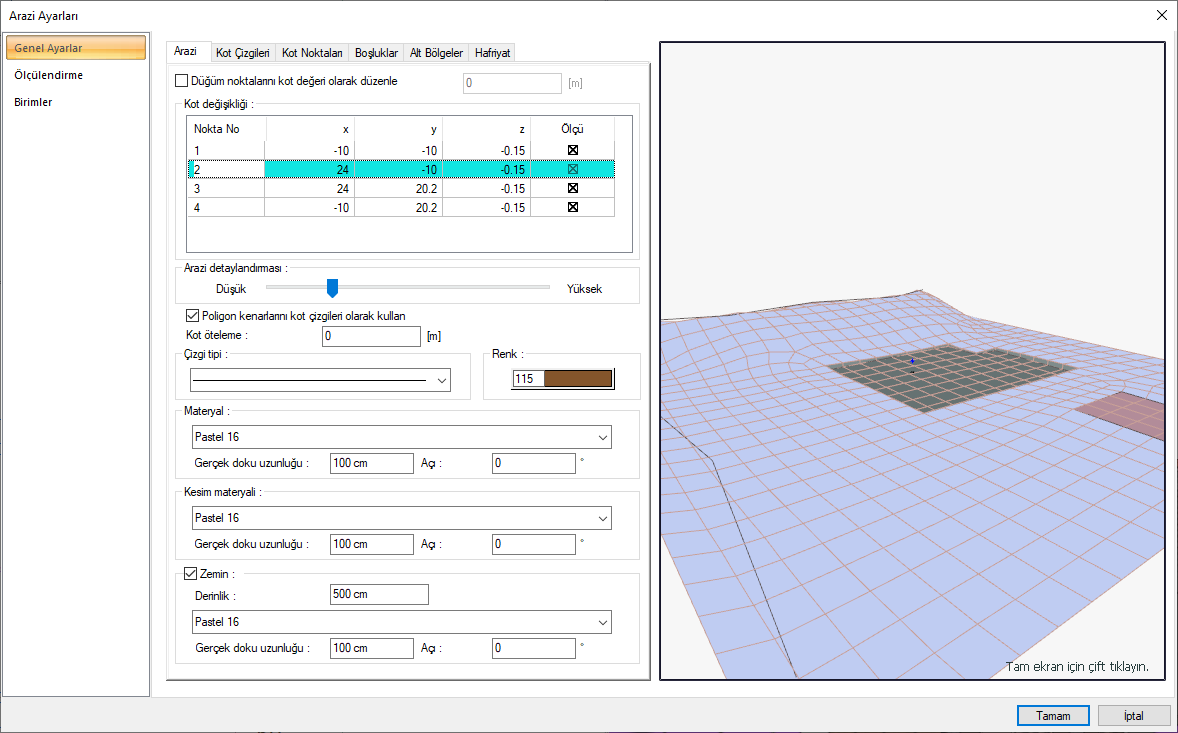Click the Tamam button
Viewport: 1178px width, 733px height.
pos(1052,716)
